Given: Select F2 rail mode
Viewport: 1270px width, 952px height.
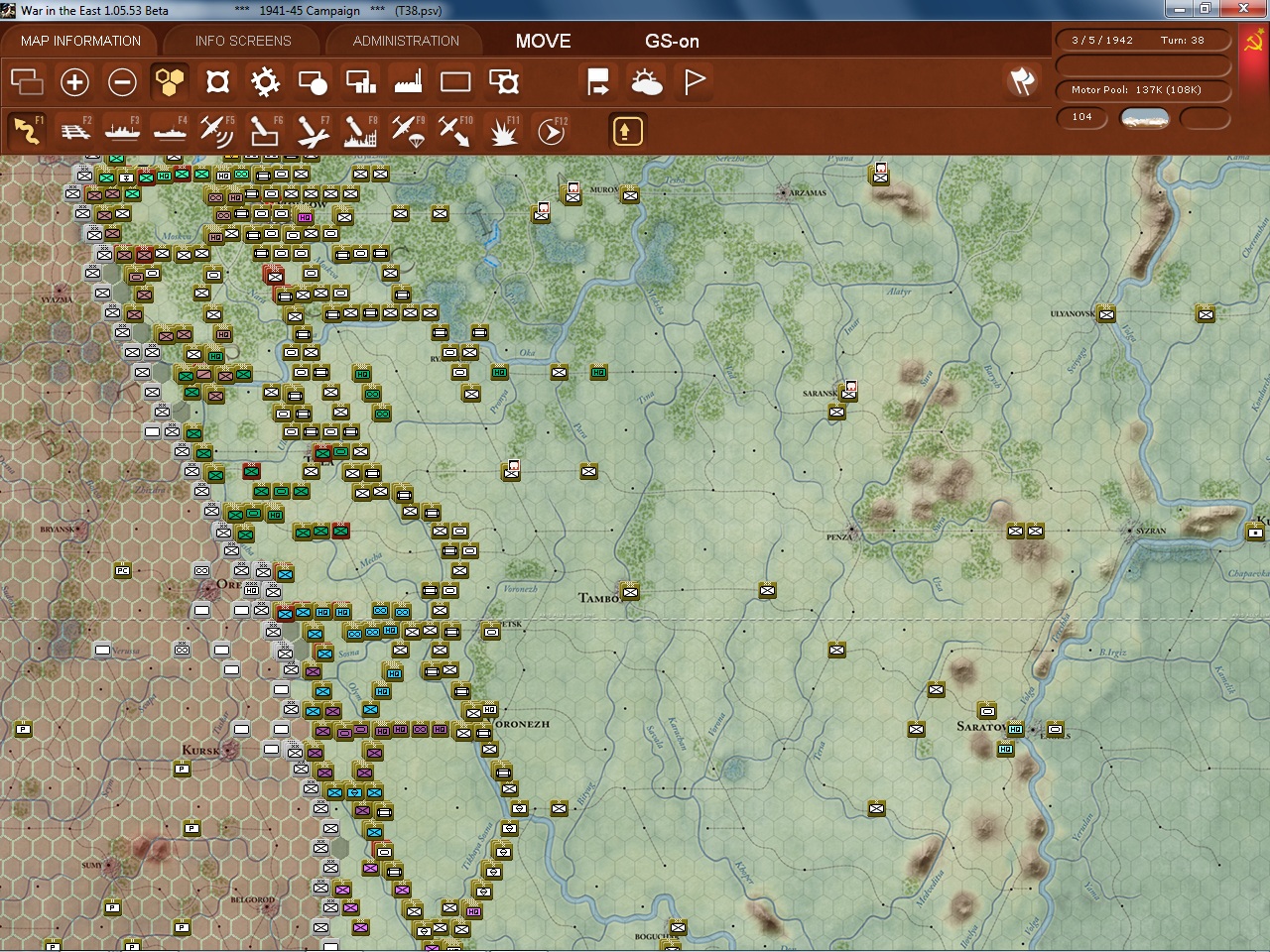Looking at the screenshot, I should [74, 130].
